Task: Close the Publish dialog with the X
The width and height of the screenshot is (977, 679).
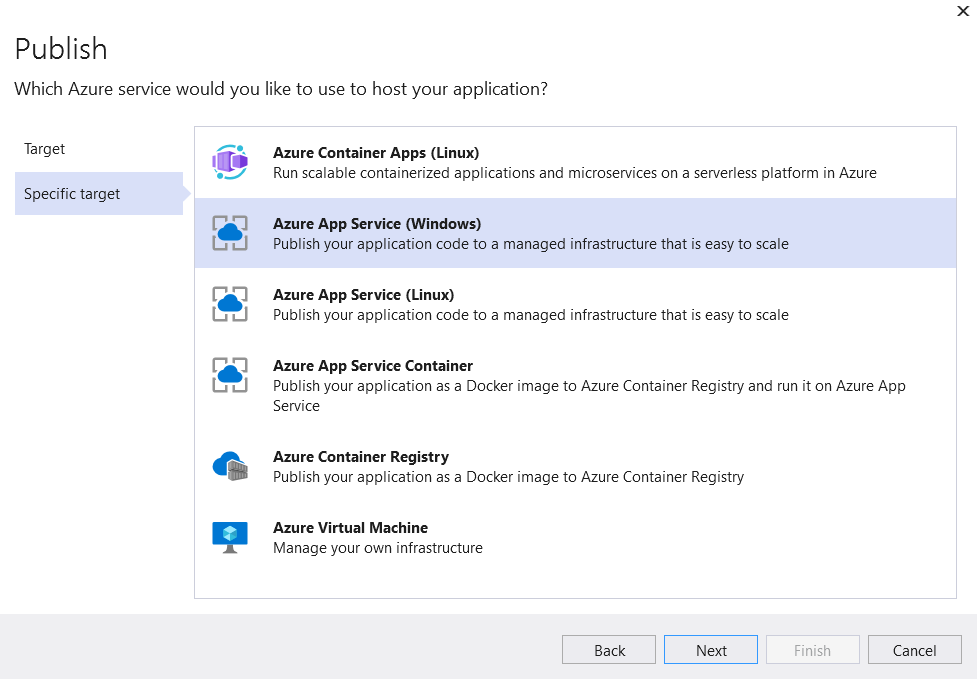Action: point(963,11)
